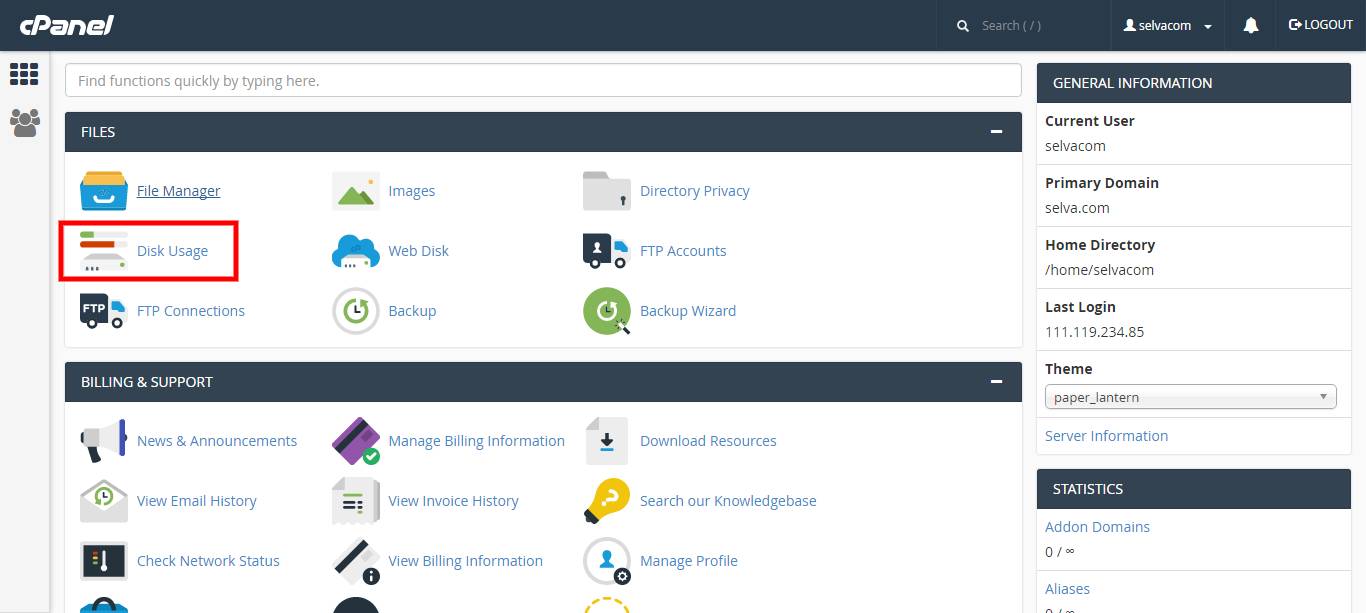1366x613 pixels.
Task: Click the Manage Billing Information link
Action: point(476,441)
